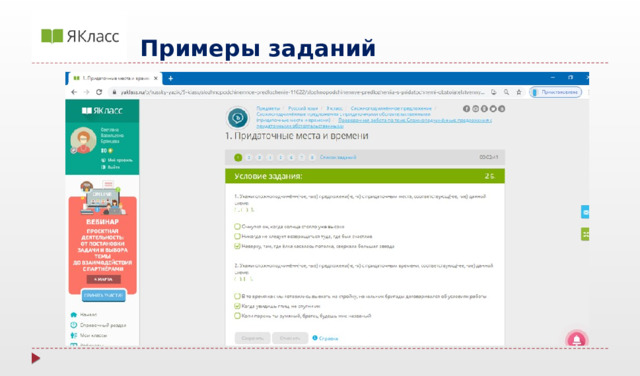This screenshot has height=376, width=640.
Task: Click inside the browser address bar URL
Action: click(302, 92)
